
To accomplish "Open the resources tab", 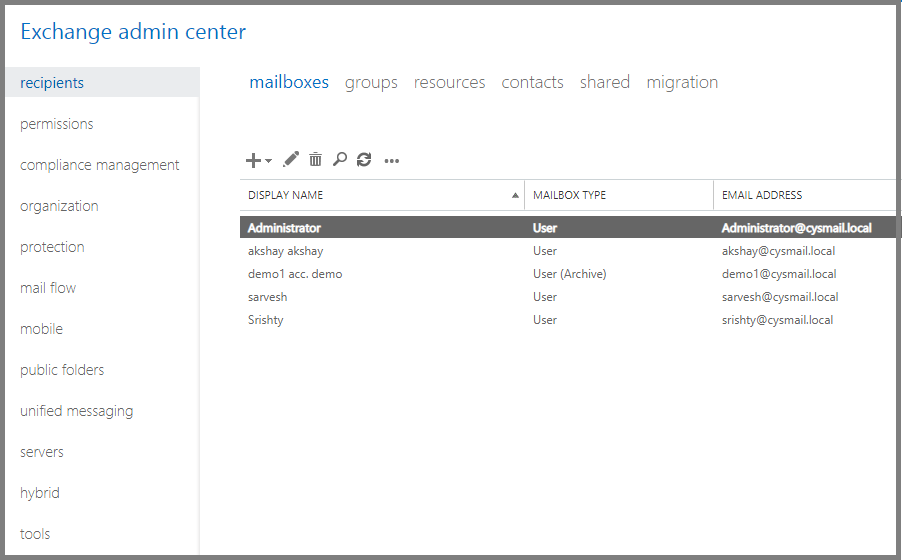I will tap(449, 82).
